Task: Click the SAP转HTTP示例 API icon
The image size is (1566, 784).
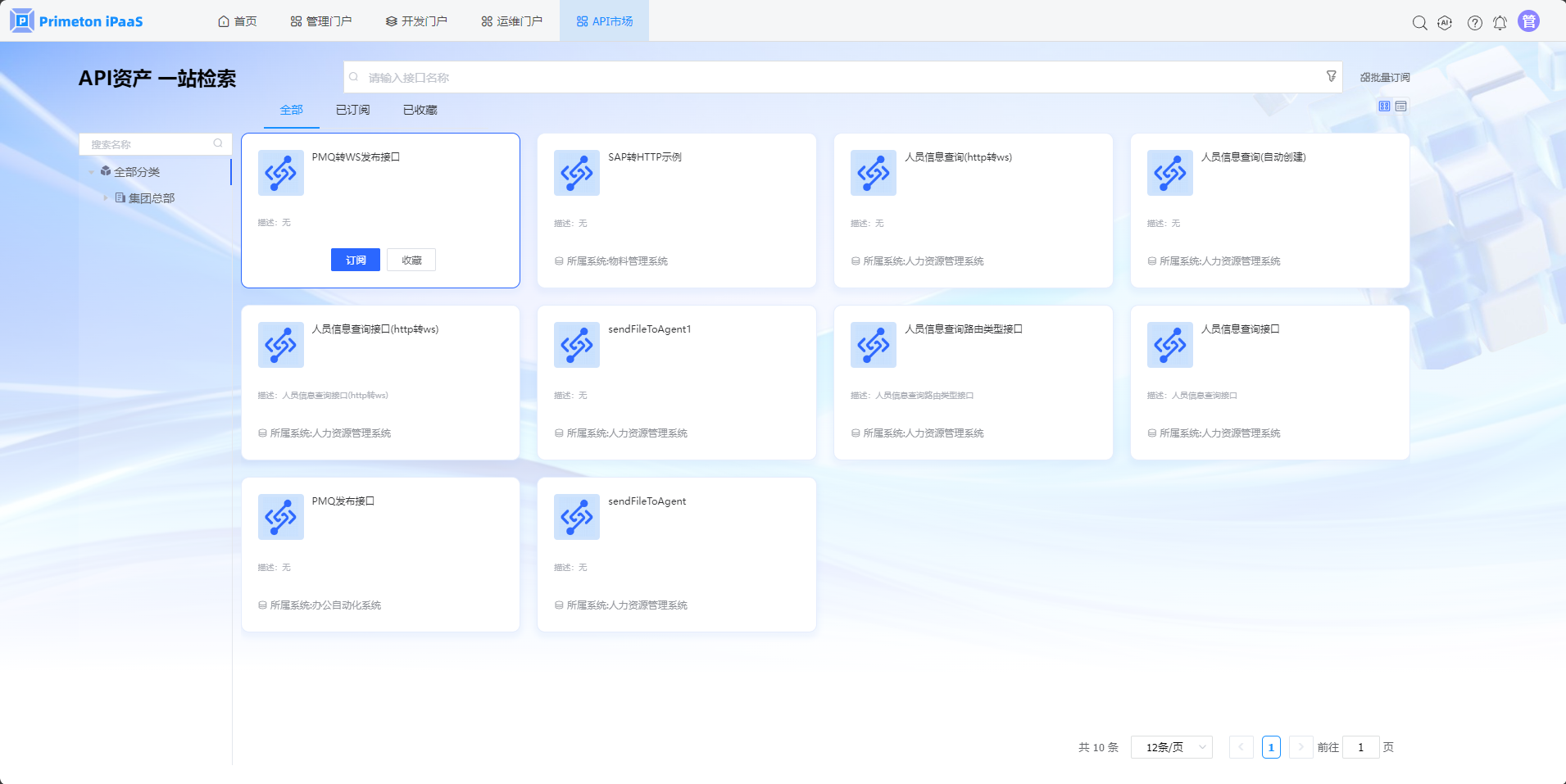Action: [577, 173]
